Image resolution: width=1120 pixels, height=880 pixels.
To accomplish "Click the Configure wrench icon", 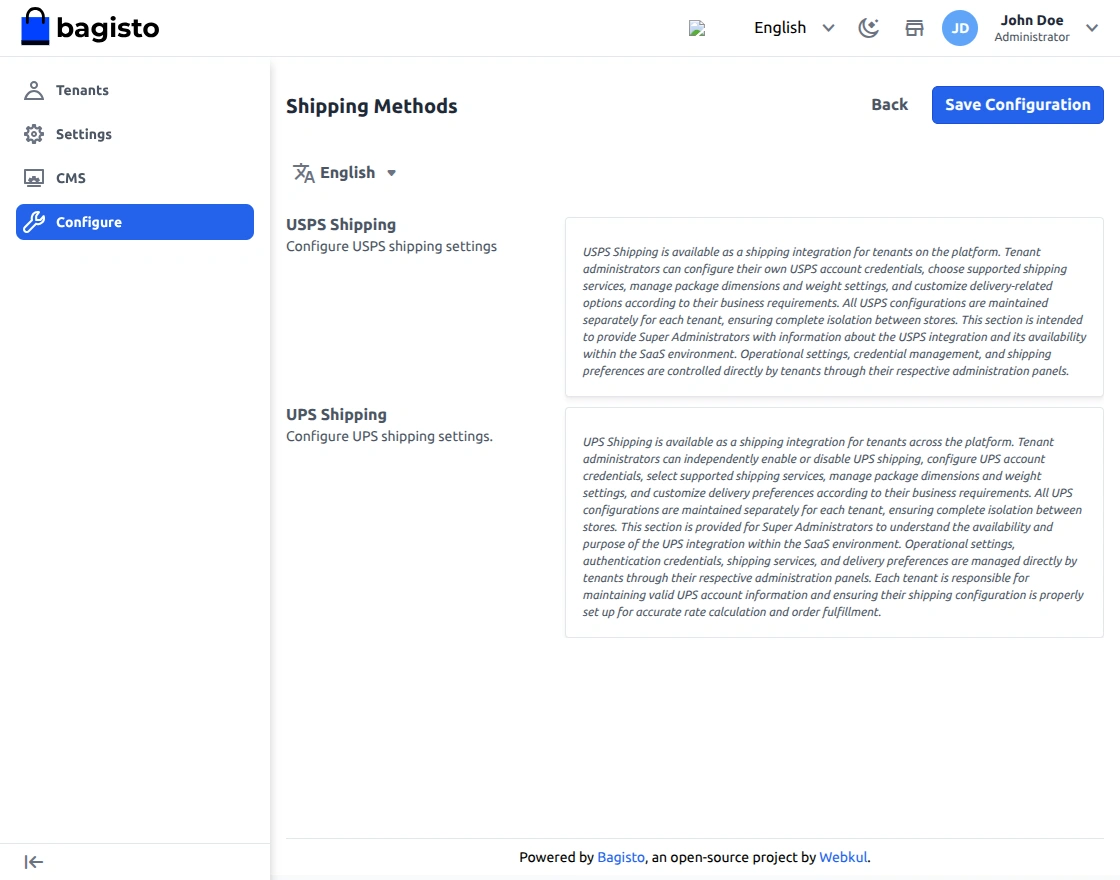I will 34,222.
